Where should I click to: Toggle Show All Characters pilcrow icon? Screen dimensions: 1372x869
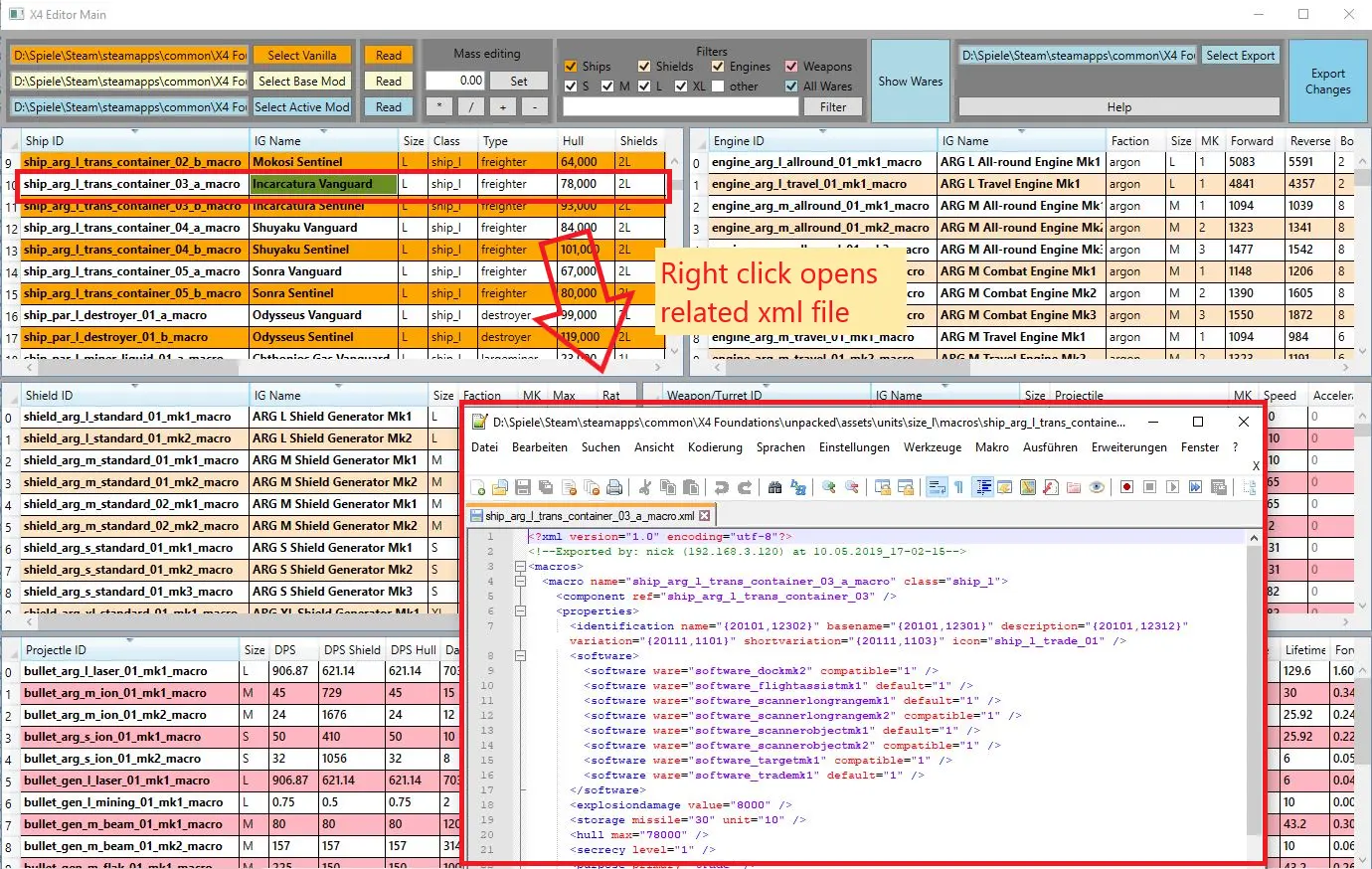[958, 487]
